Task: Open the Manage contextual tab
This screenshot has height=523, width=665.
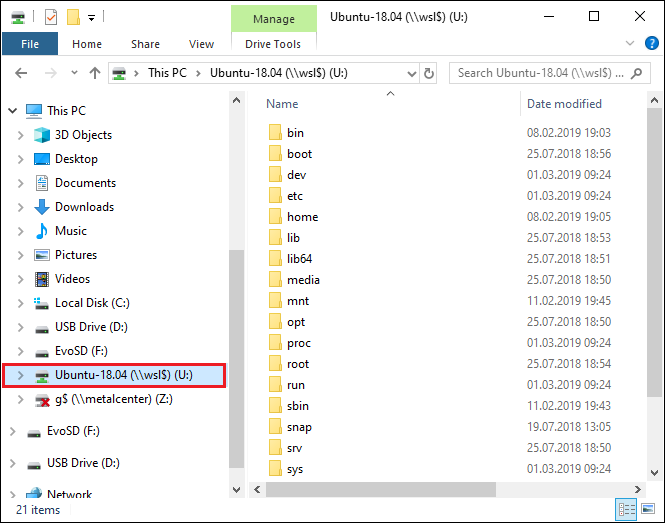Action: tap(274, 19)
